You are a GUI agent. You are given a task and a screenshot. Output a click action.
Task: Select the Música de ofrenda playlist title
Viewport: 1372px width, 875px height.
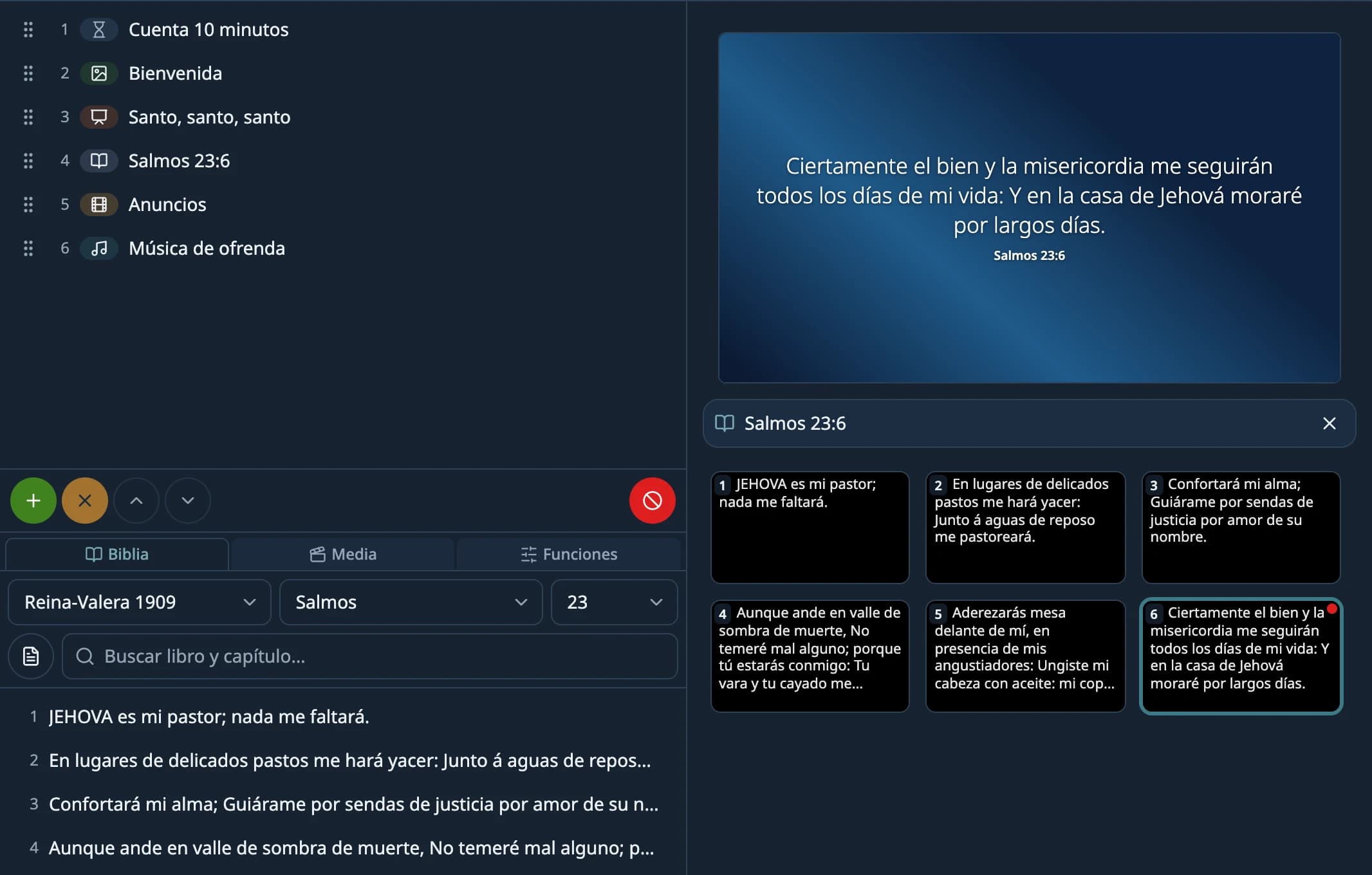(x=207, y=248)
